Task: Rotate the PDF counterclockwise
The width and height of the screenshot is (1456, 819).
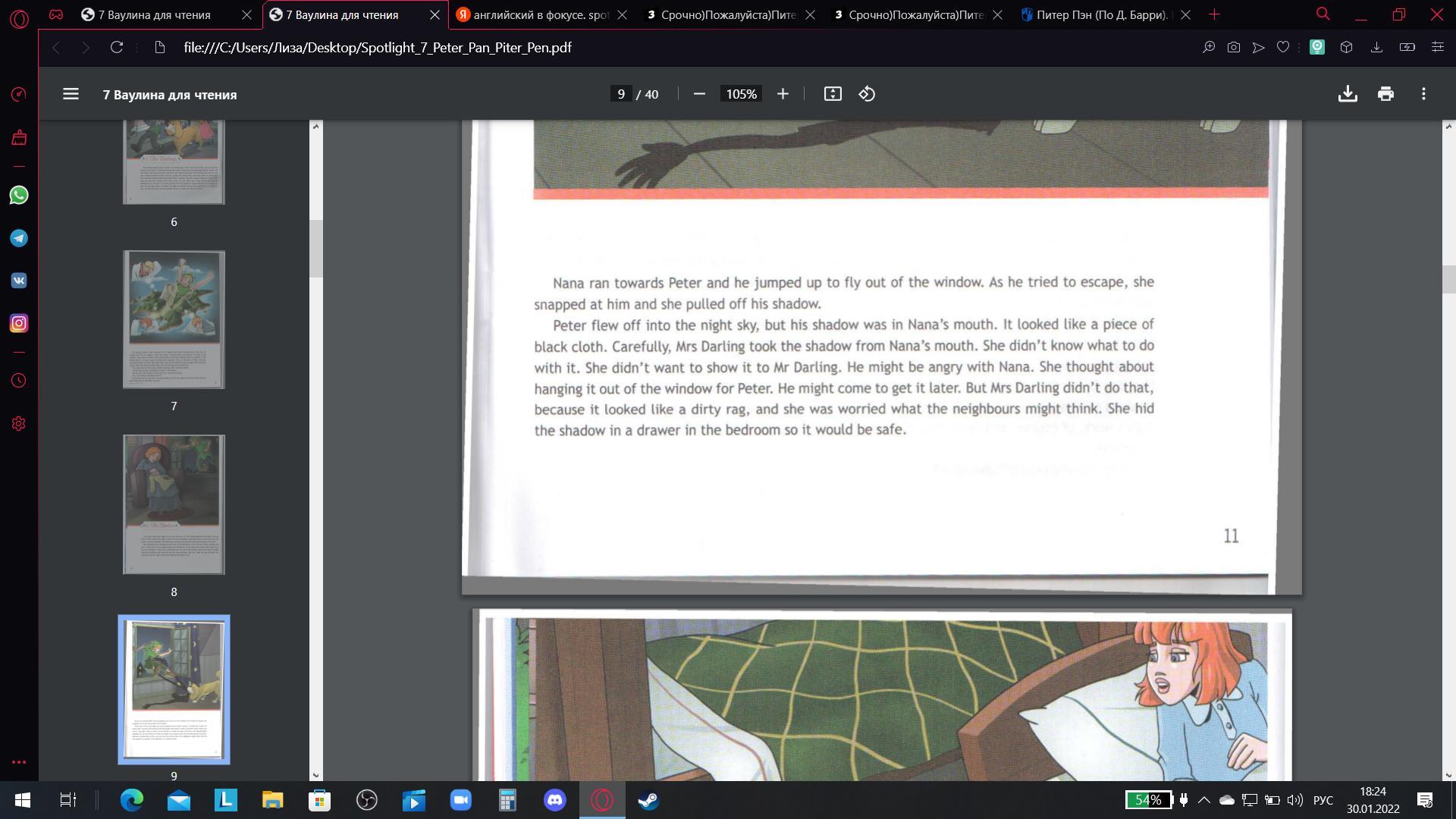Action: coord(867,94)
